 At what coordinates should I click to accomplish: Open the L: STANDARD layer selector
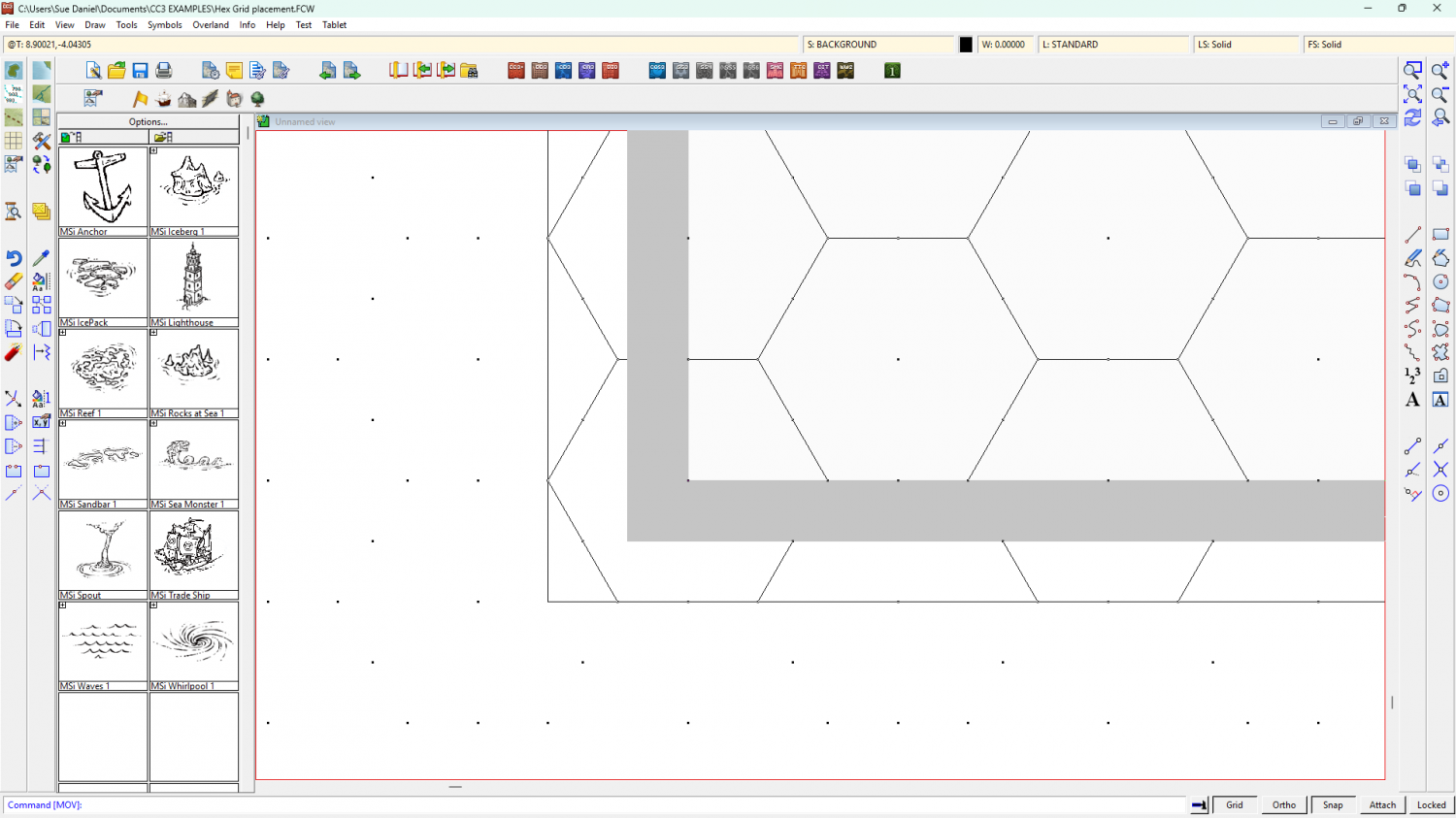pyautogui.click(x=1112, y=45)
